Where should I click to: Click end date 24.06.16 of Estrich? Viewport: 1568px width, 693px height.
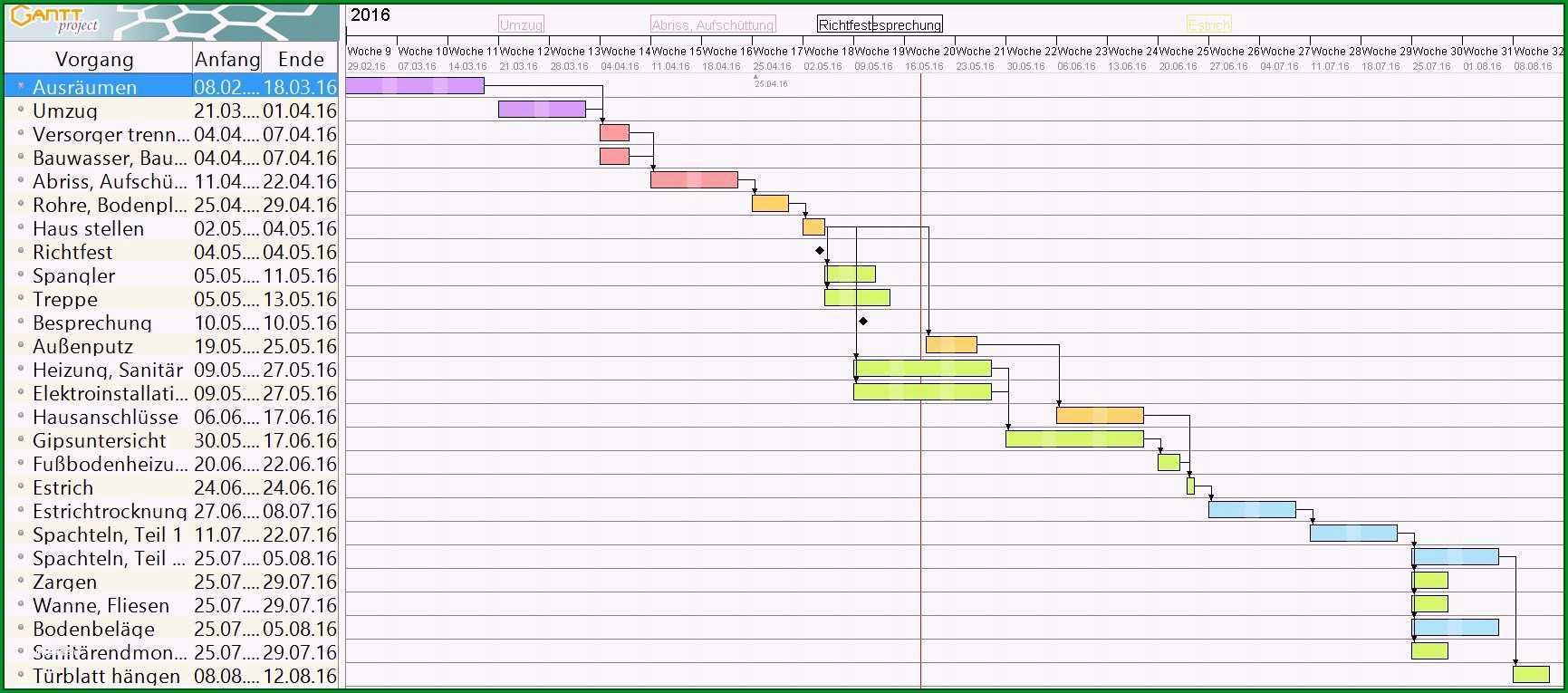pyautogui.click(x=300, y=487)
